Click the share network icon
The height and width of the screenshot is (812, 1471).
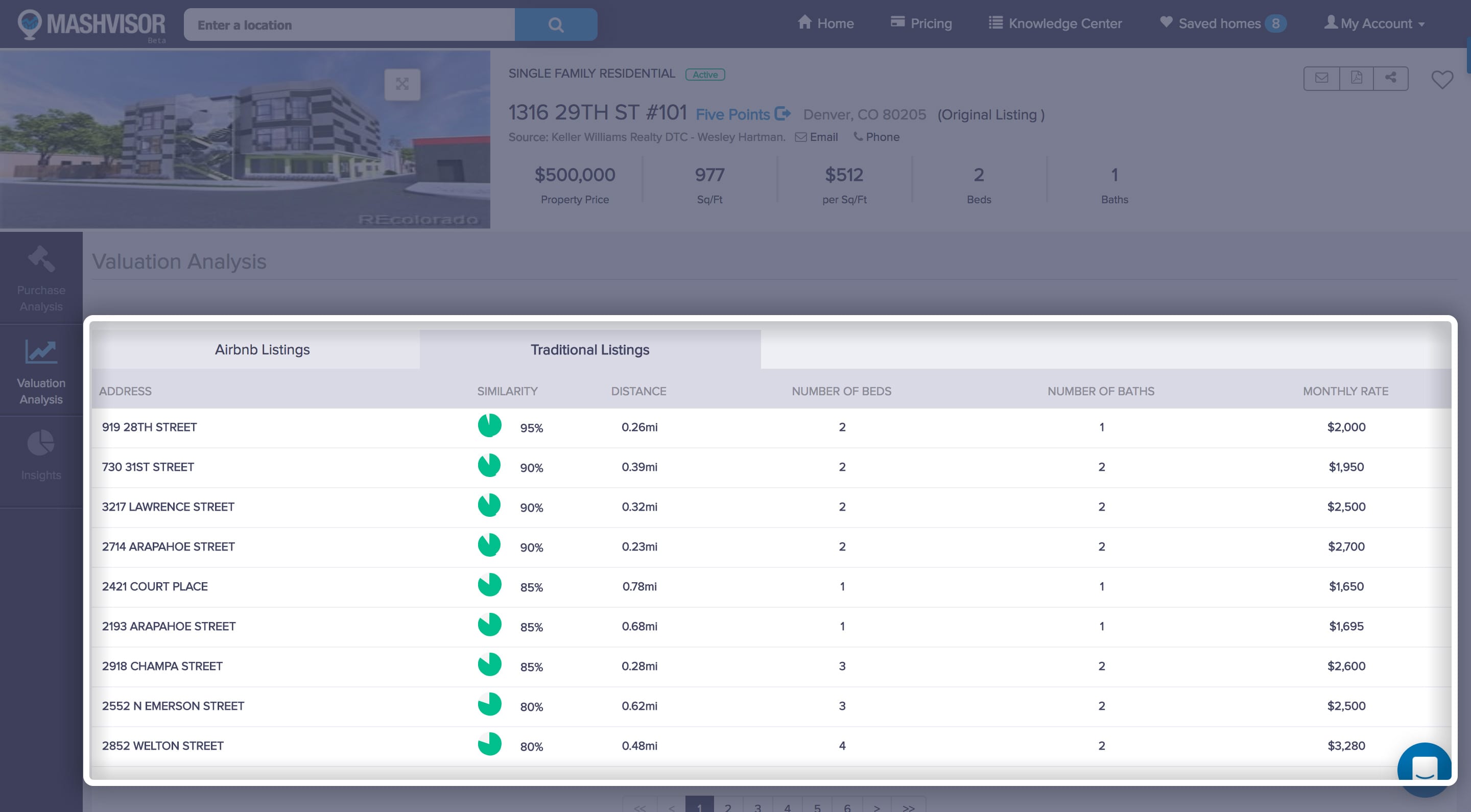pyautogui.click(x=1390, y=78)
